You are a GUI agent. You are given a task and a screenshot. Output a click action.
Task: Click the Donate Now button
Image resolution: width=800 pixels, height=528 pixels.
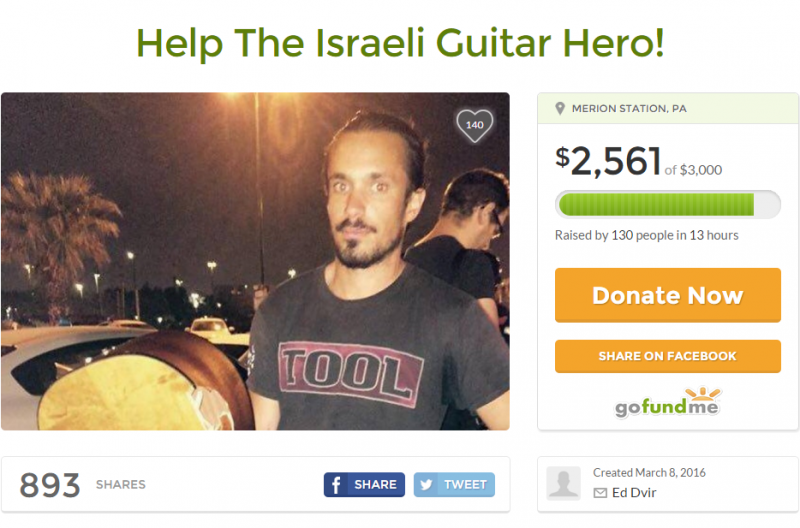coord(668,295)
